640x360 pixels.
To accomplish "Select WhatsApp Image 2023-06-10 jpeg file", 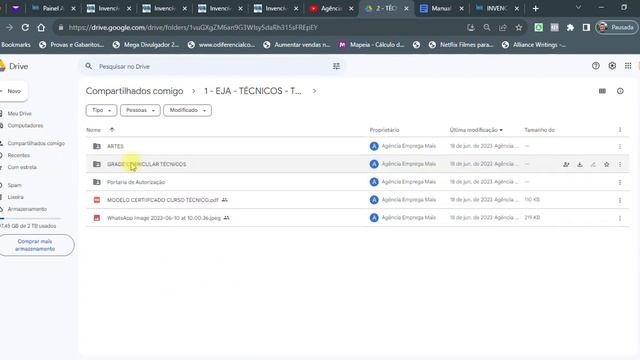I will click(357, 218).
